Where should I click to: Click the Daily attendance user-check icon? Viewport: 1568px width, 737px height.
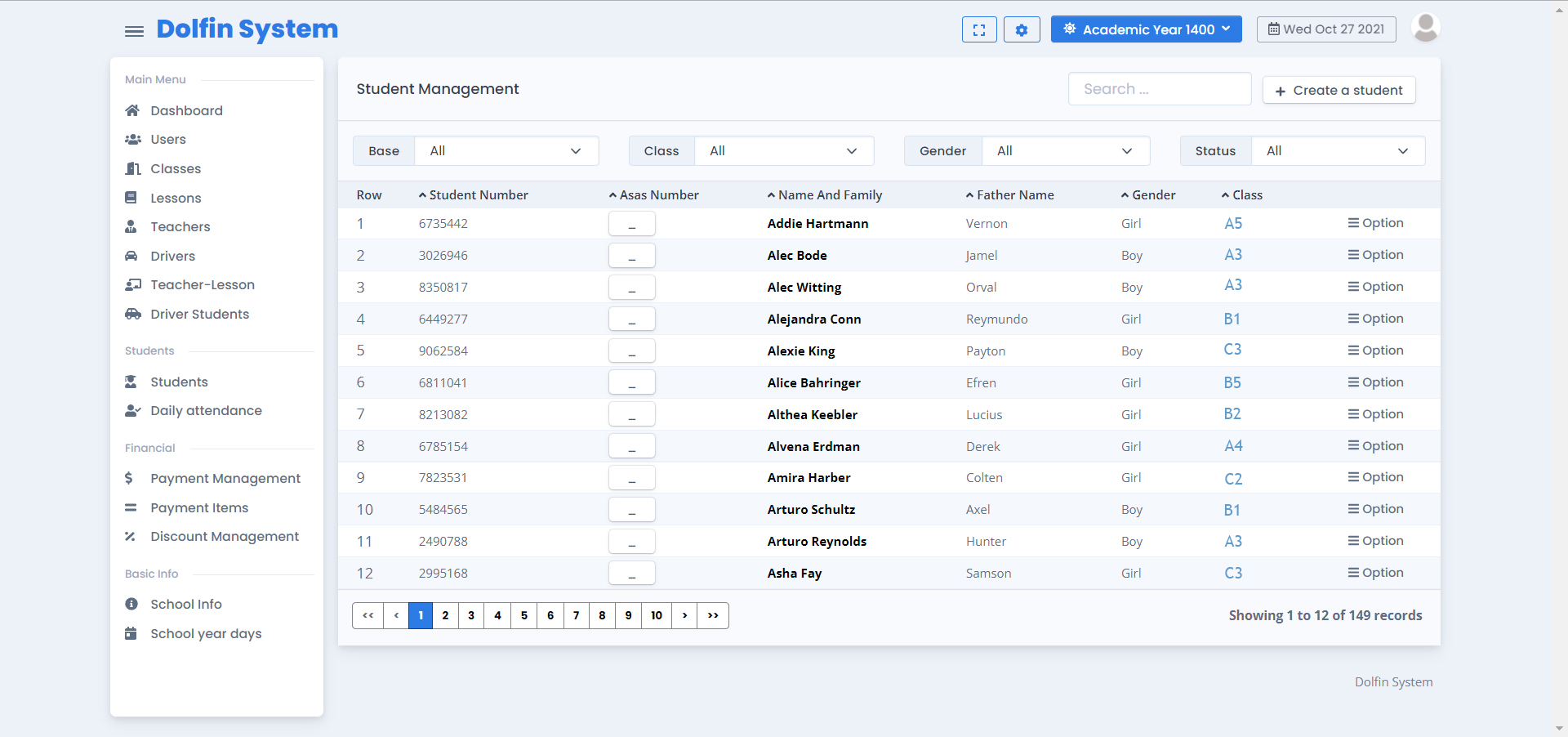click(x=132, y=411)
